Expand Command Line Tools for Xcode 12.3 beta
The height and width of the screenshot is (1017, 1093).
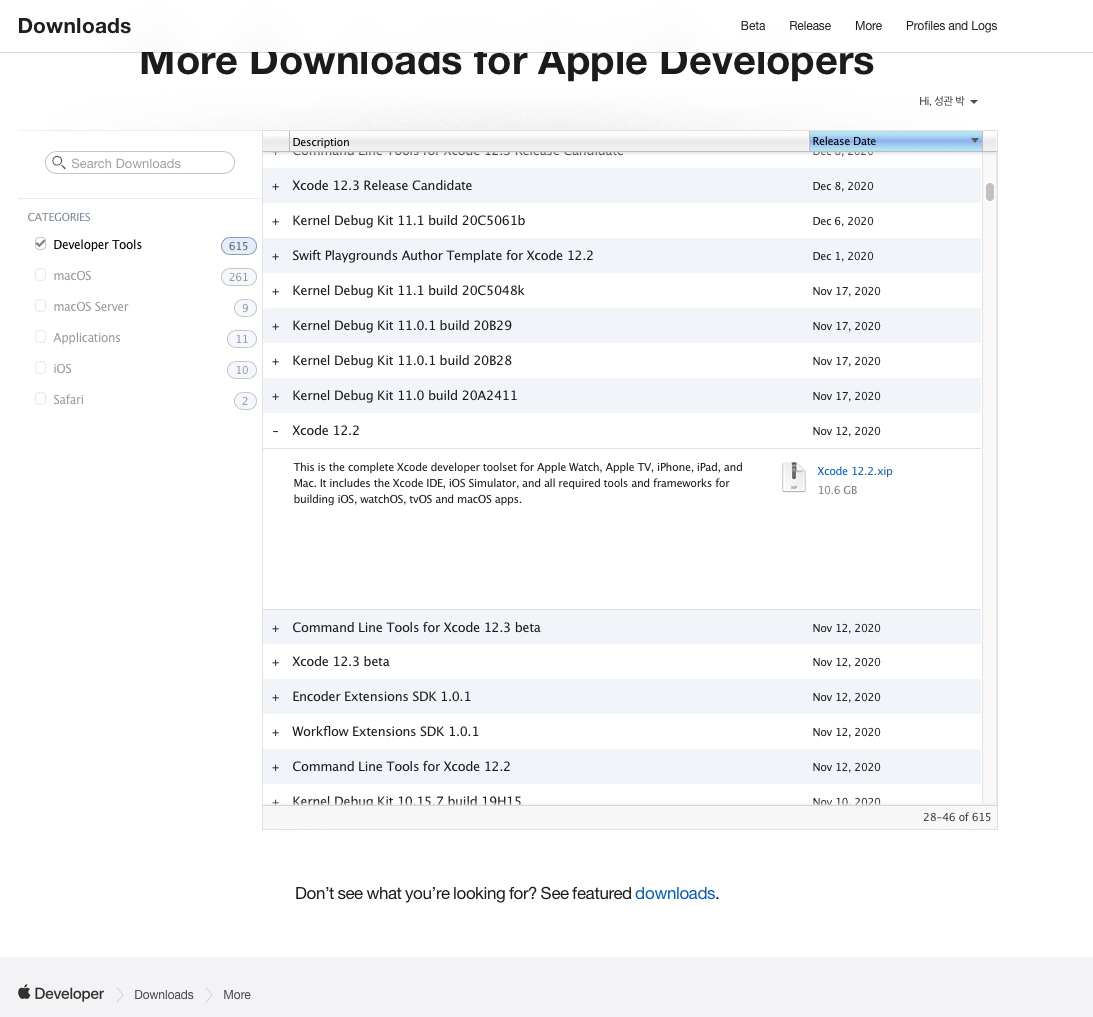[275, 629]
